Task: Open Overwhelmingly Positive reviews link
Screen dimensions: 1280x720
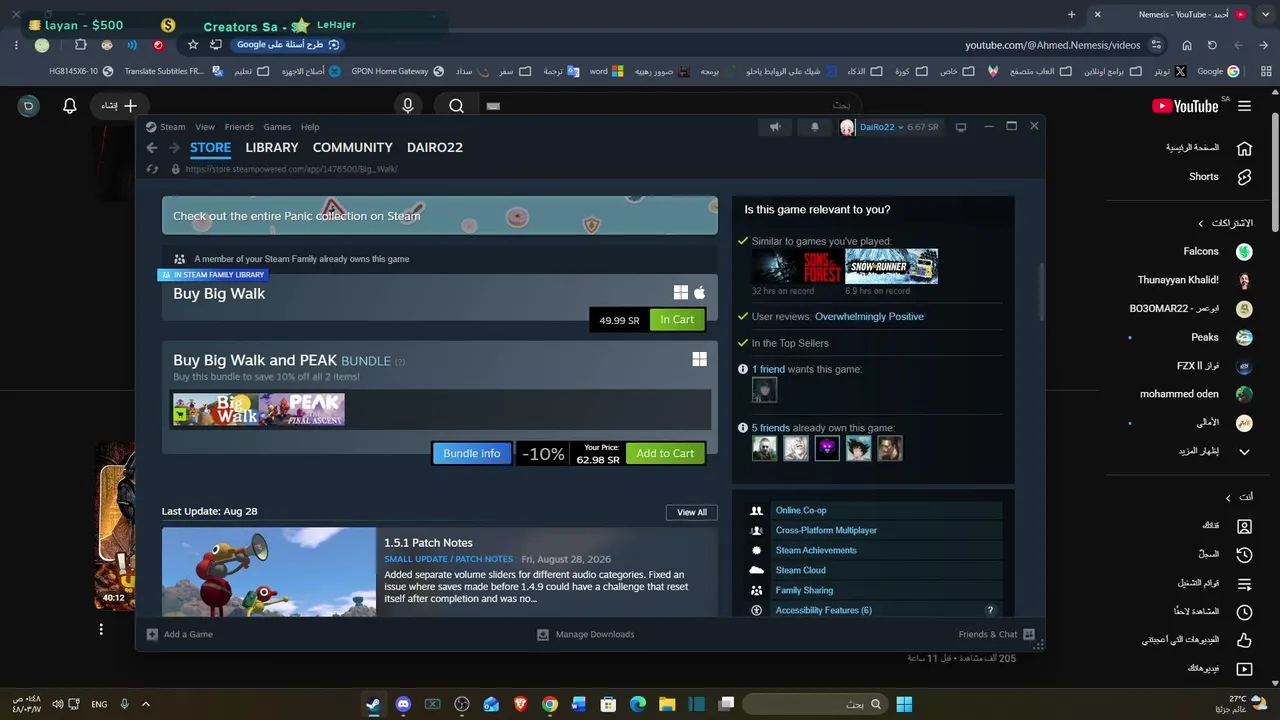Action: pos(869,317)
